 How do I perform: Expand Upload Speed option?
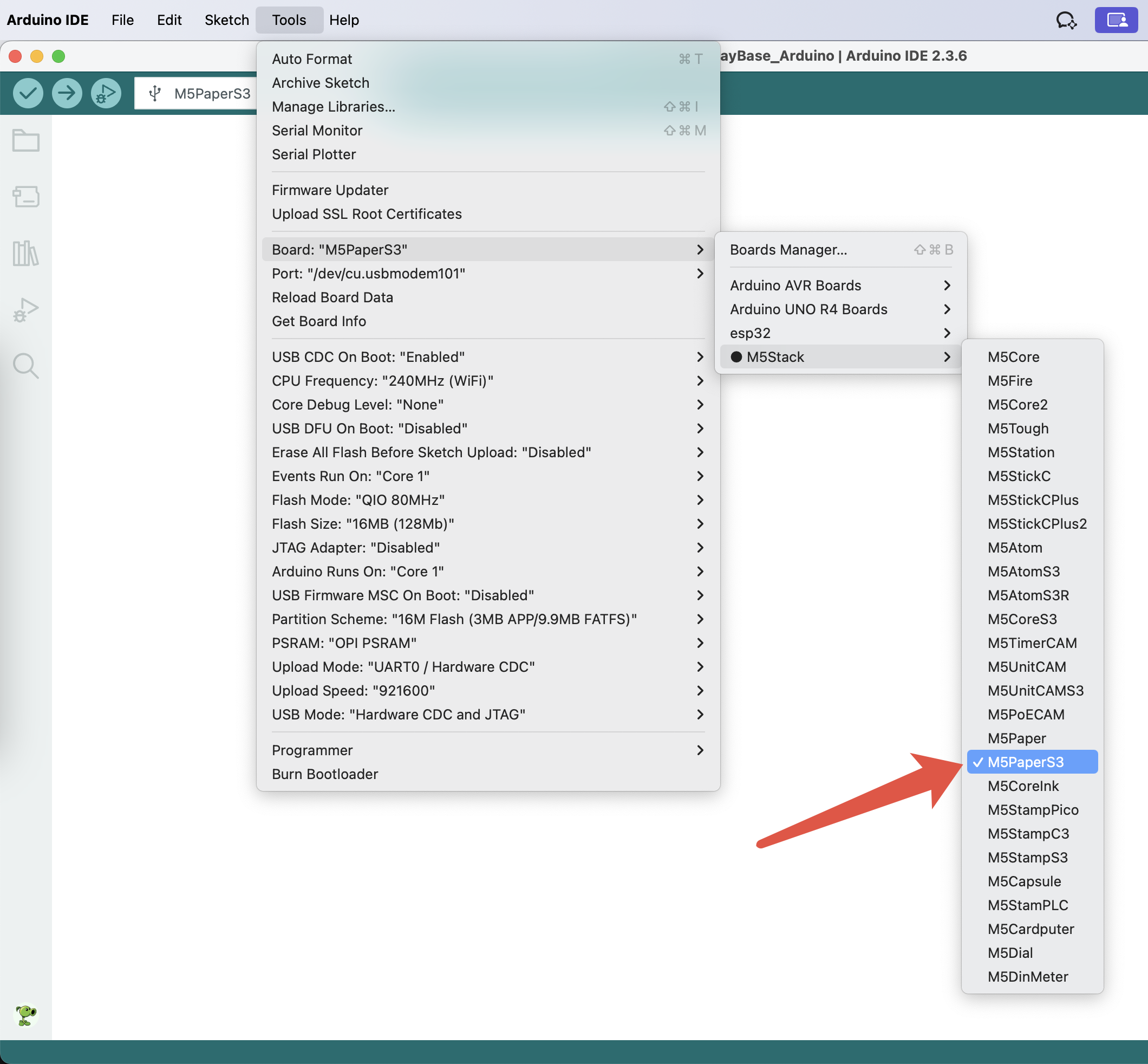[x=488, y=691]
